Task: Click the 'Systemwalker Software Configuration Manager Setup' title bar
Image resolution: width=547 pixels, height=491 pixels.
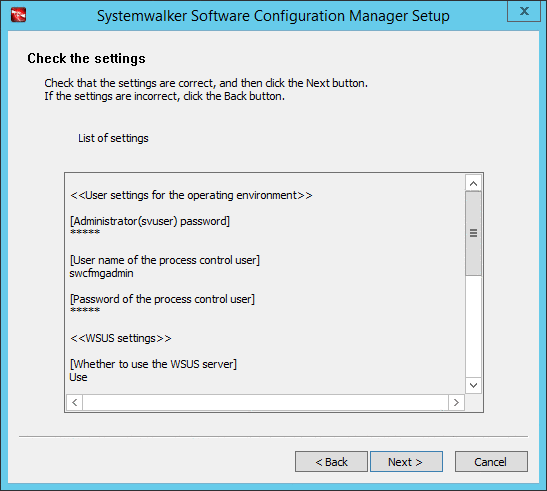Action: pos(273,16)
